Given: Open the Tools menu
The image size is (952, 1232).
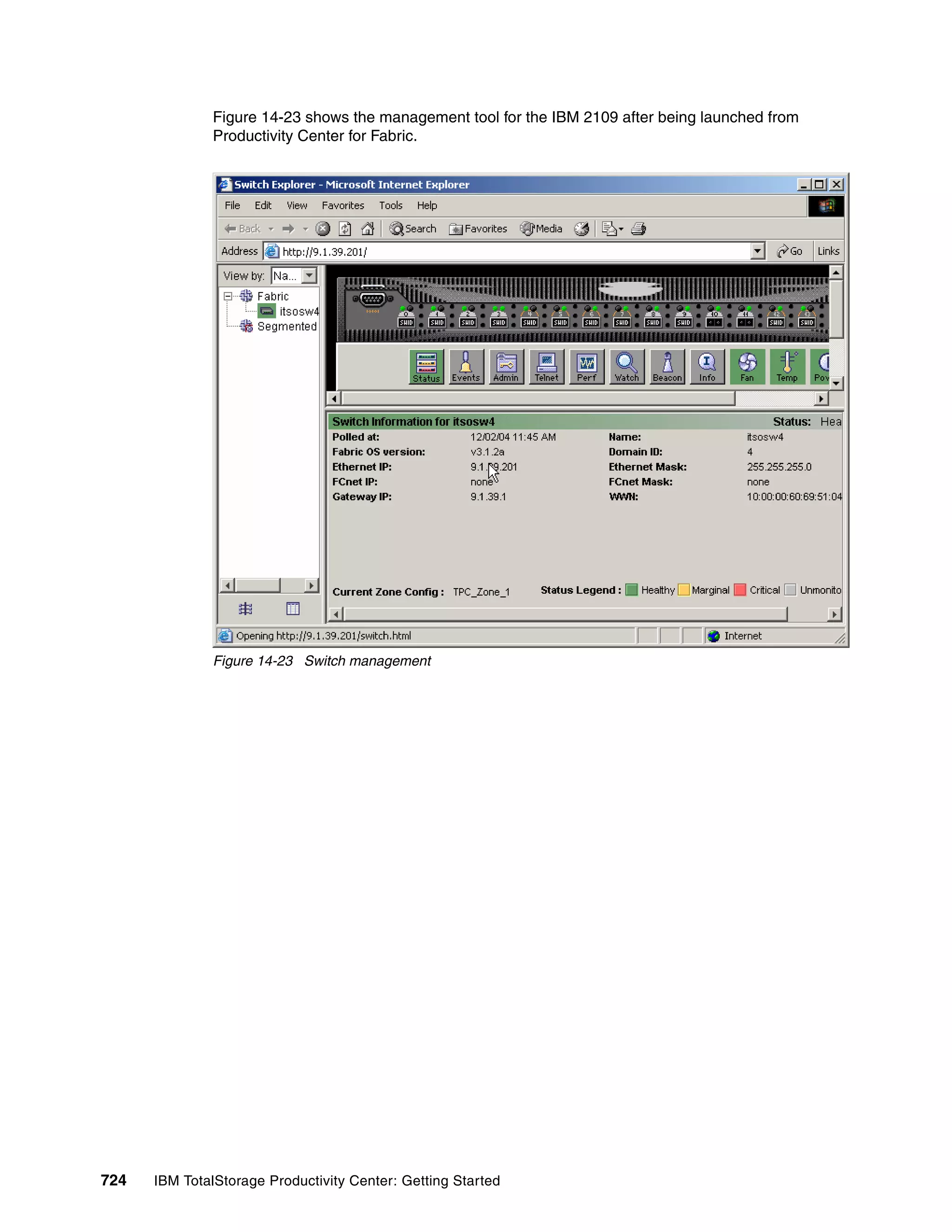Looking at the screenshot, I should [391, 205].
